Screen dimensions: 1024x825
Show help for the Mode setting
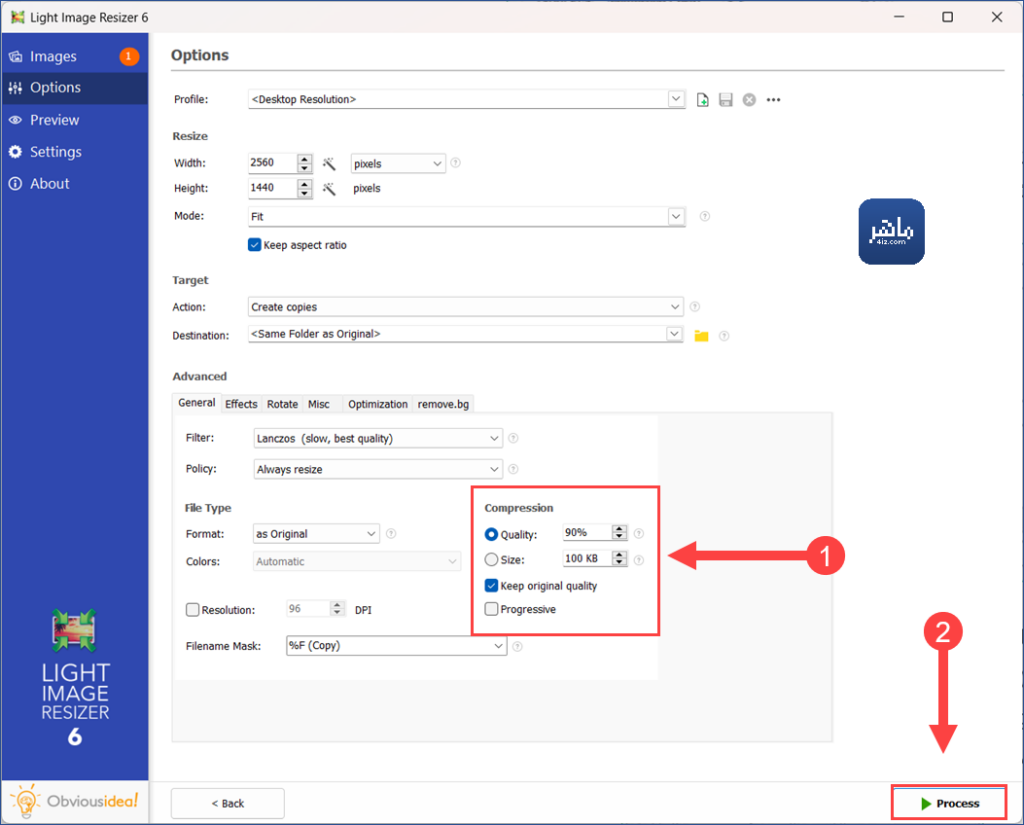click(x=705, y=216)
